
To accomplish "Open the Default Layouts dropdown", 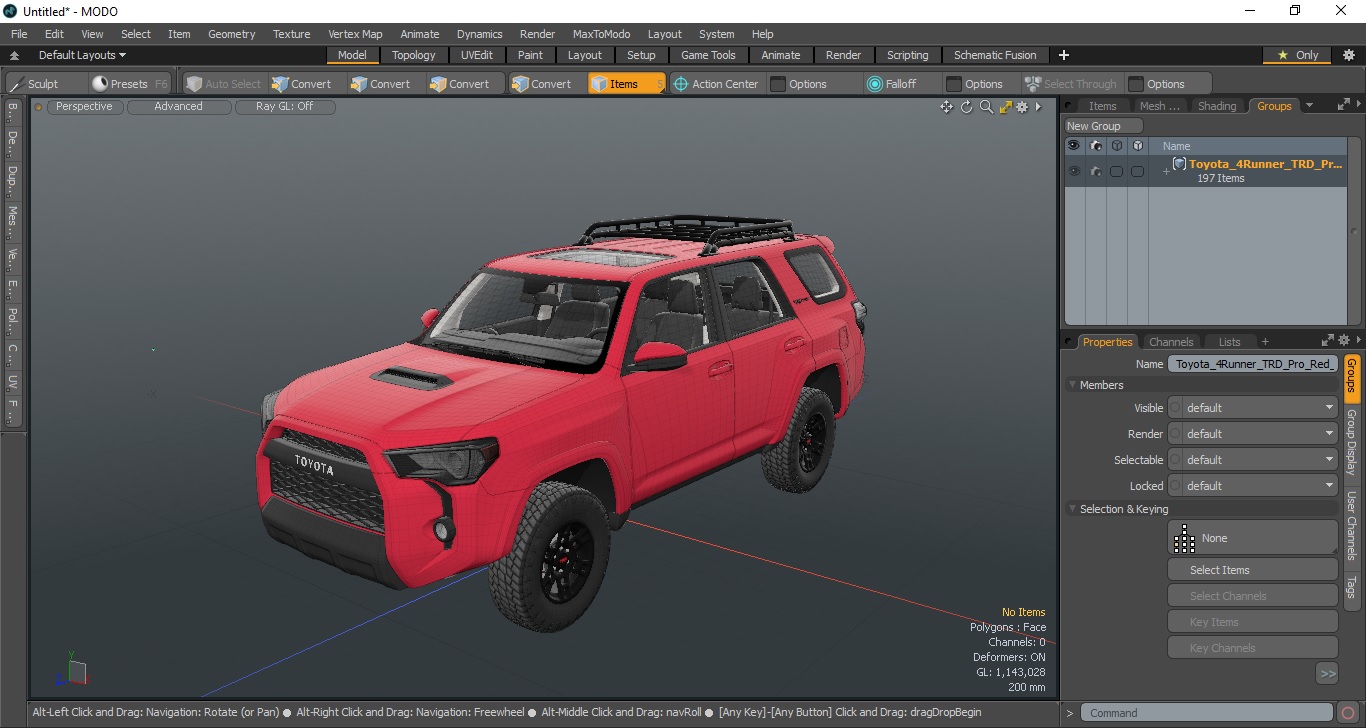I will 82,55.
